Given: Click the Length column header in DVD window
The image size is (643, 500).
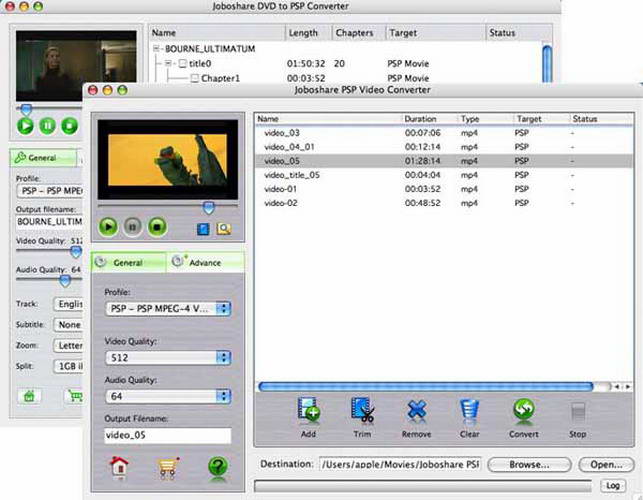Looking at the screenshot, I should point(308,32).
